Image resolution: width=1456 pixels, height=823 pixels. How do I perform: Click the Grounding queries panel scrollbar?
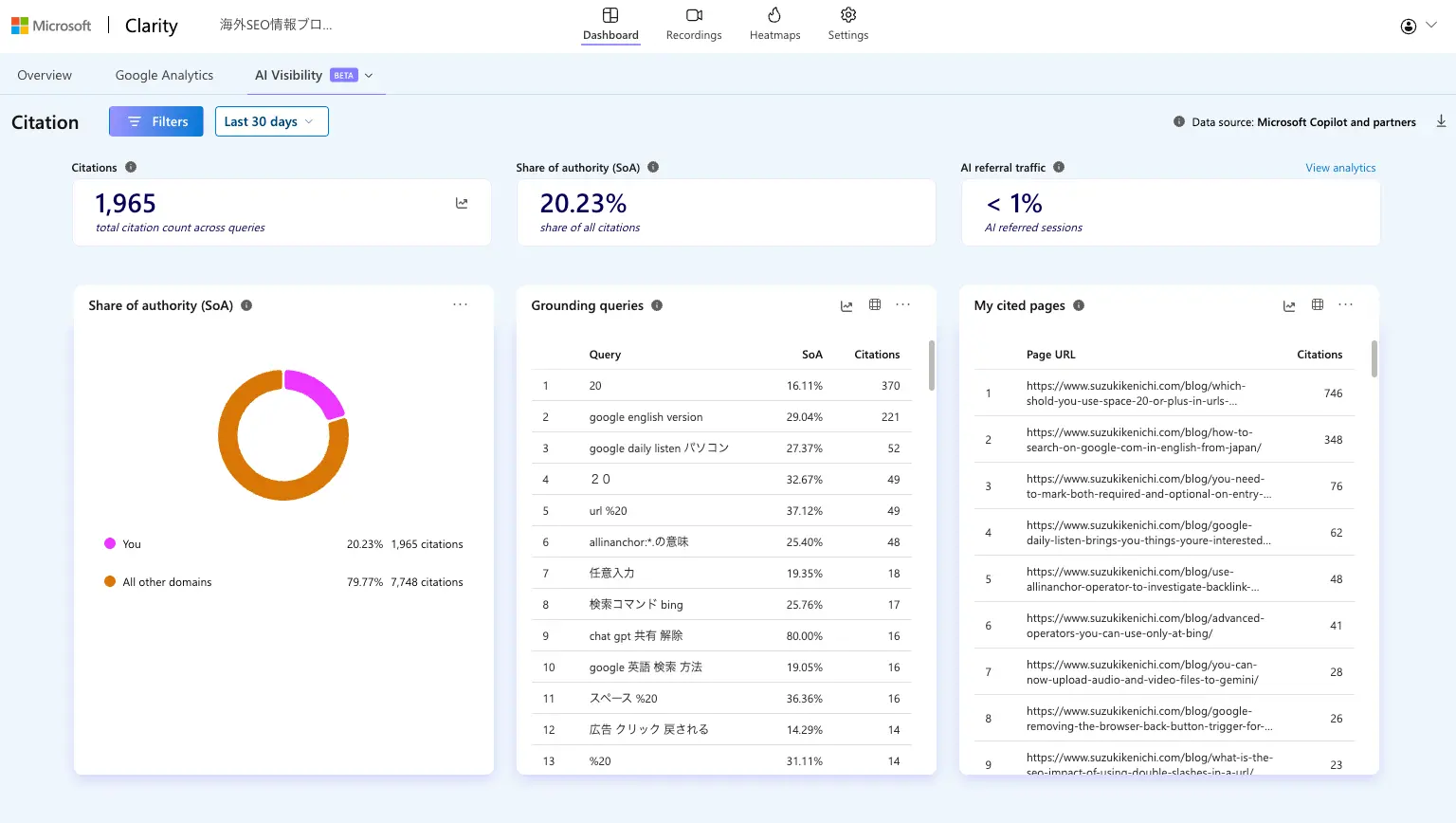pos(932,365)
